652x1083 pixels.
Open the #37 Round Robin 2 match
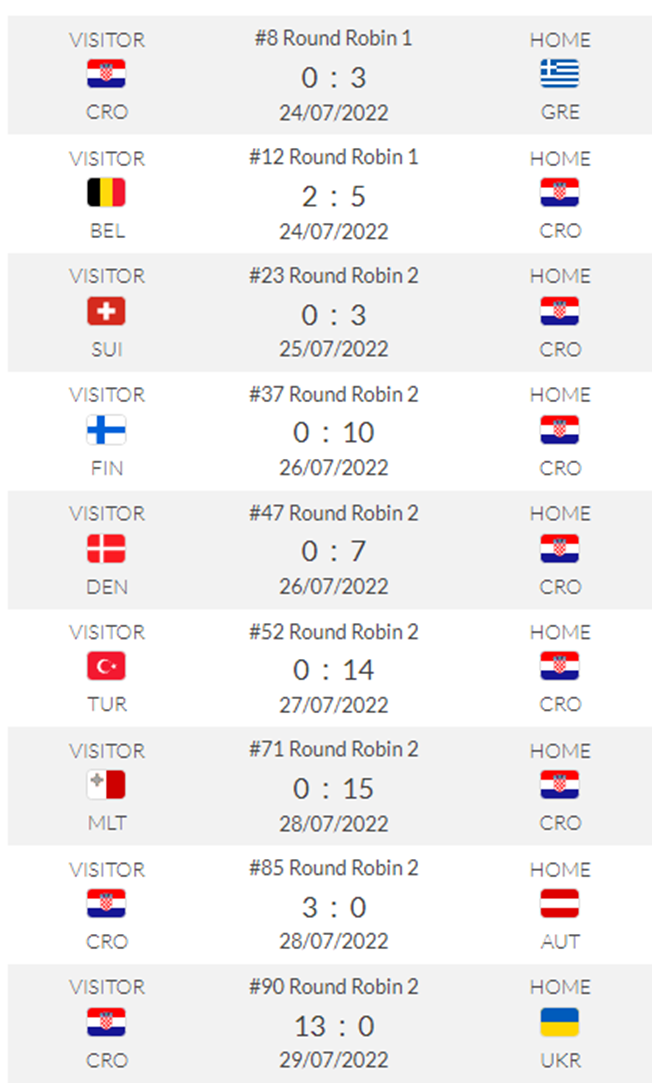pos(334,394)
